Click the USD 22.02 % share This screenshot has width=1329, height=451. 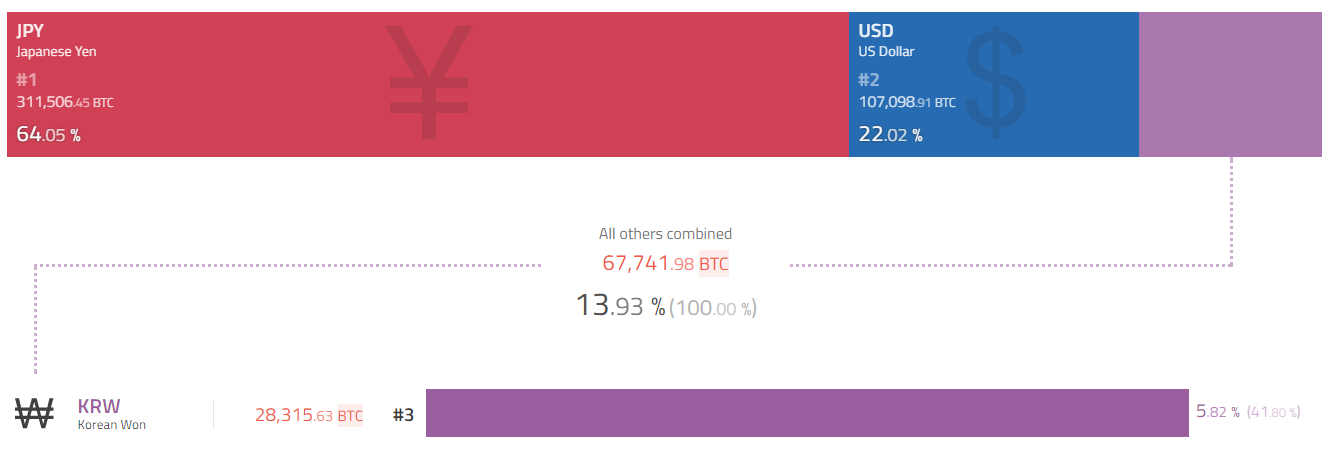click(890, 134)
